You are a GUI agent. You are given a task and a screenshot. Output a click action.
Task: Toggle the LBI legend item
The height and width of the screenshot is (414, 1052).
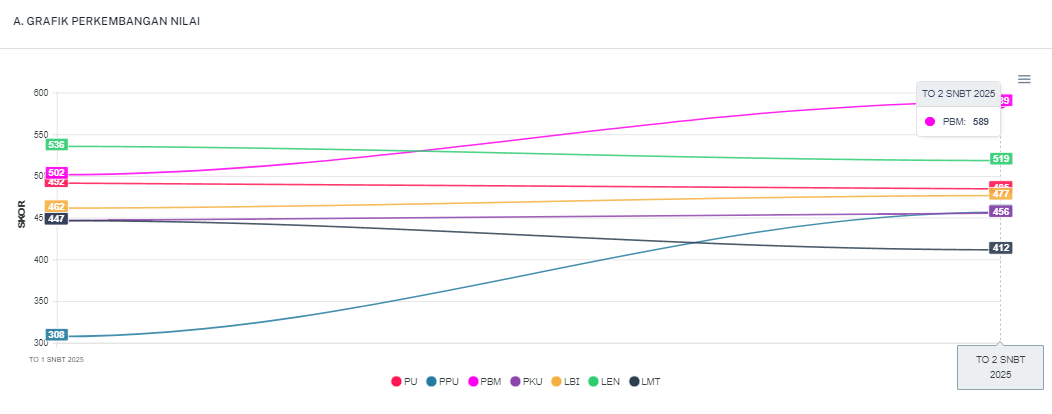[566, 382]
